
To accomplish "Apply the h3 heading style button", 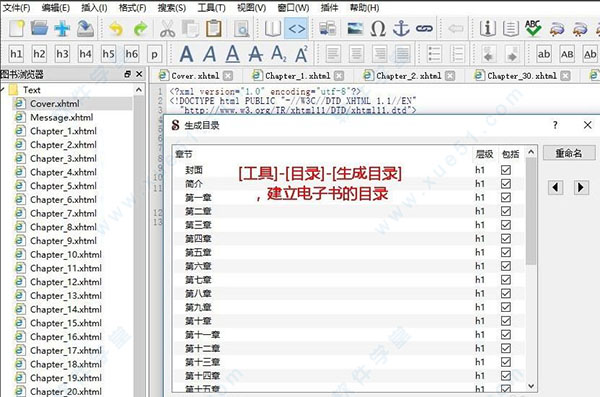I will (x=62, y=54).
